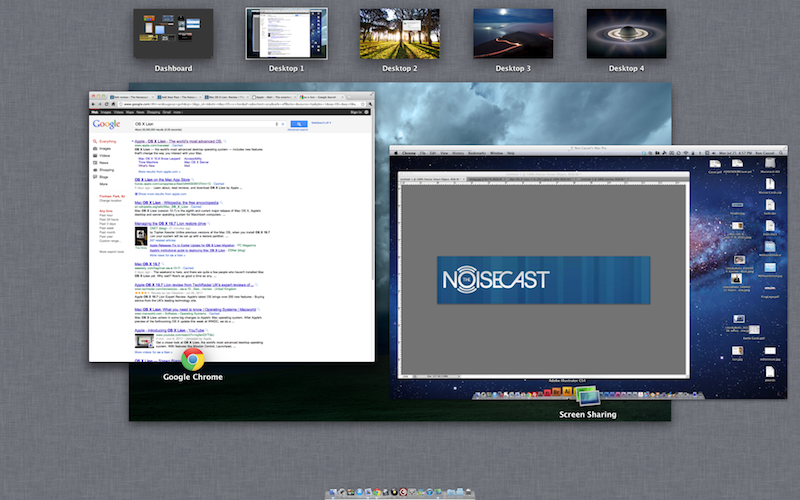The height and width of the screenshot is (500, 800).
Task: Click the blue Google search button
Action: [299, 124]
